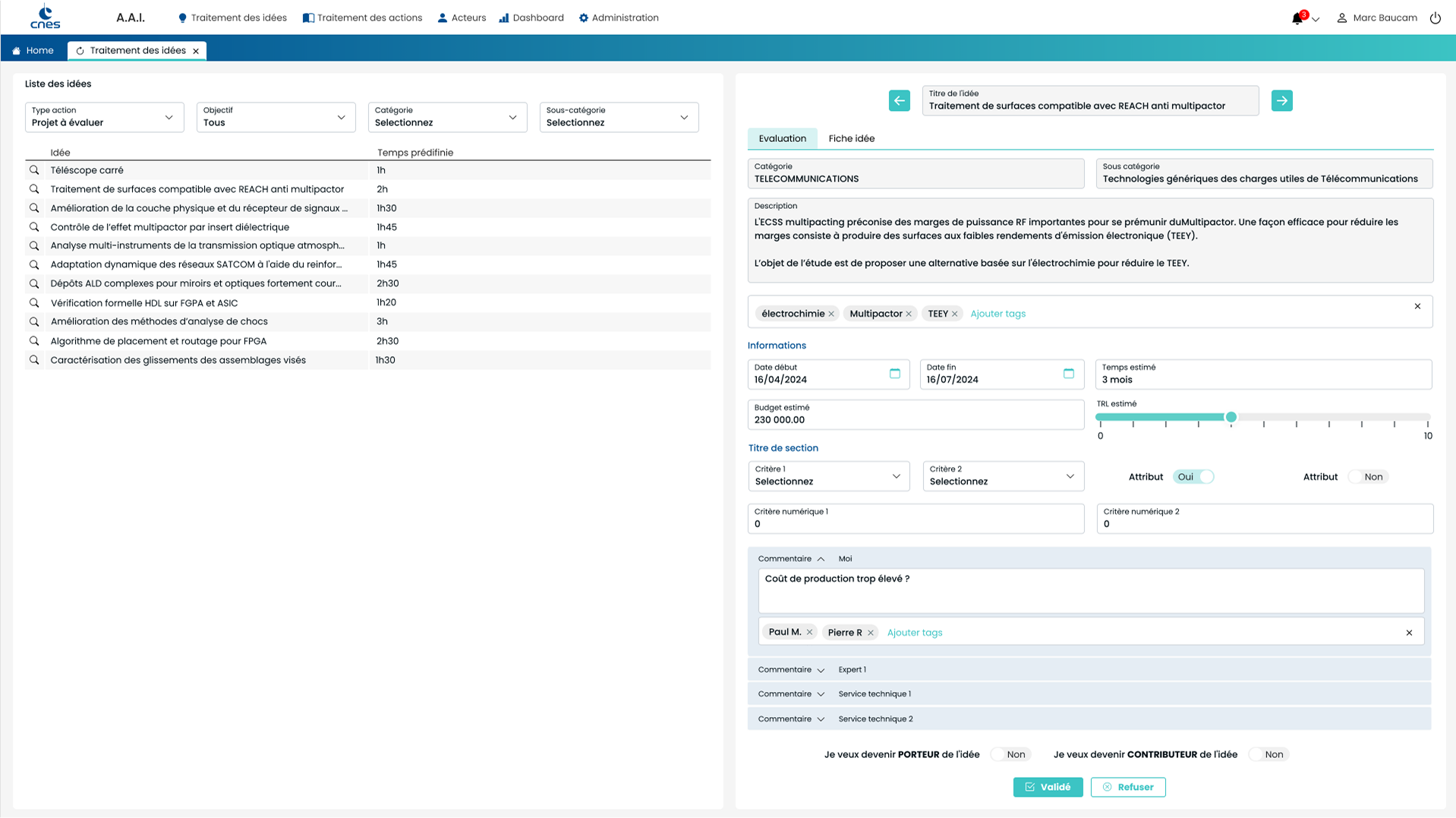Open the Type action dropdown
This screenshot has height=818, width=1456.
104,117
